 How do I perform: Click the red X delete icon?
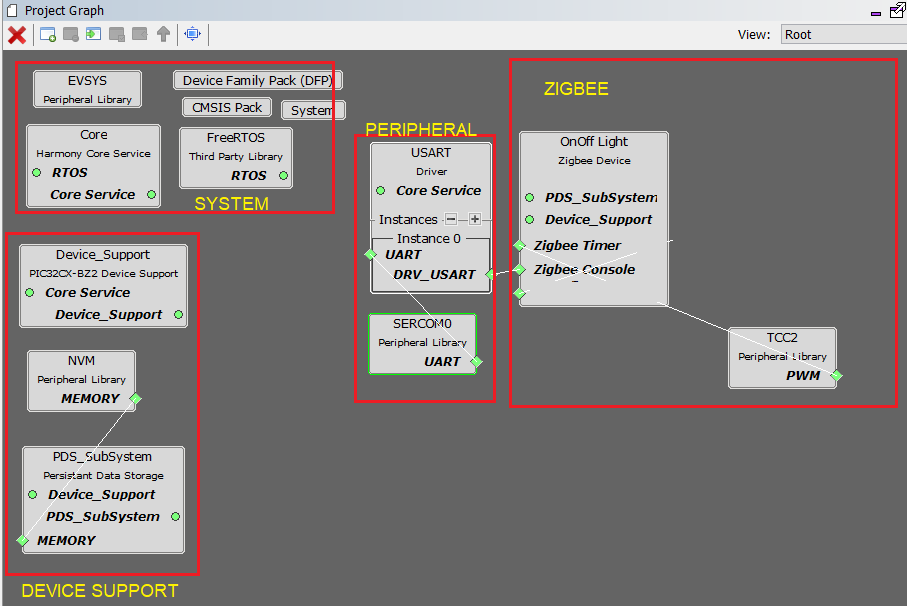tap(17, 35)
